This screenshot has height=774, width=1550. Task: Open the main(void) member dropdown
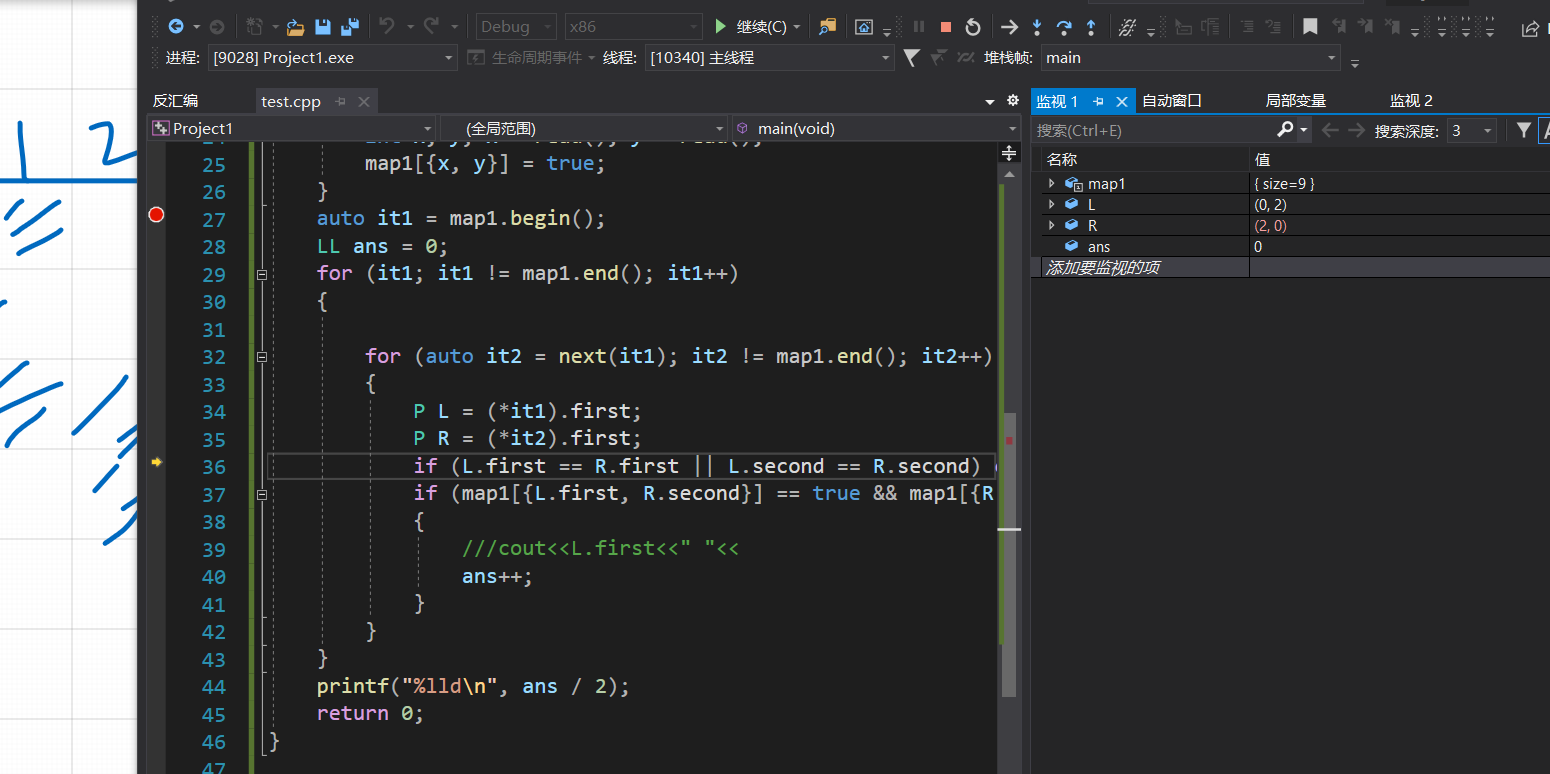(876, 128)
